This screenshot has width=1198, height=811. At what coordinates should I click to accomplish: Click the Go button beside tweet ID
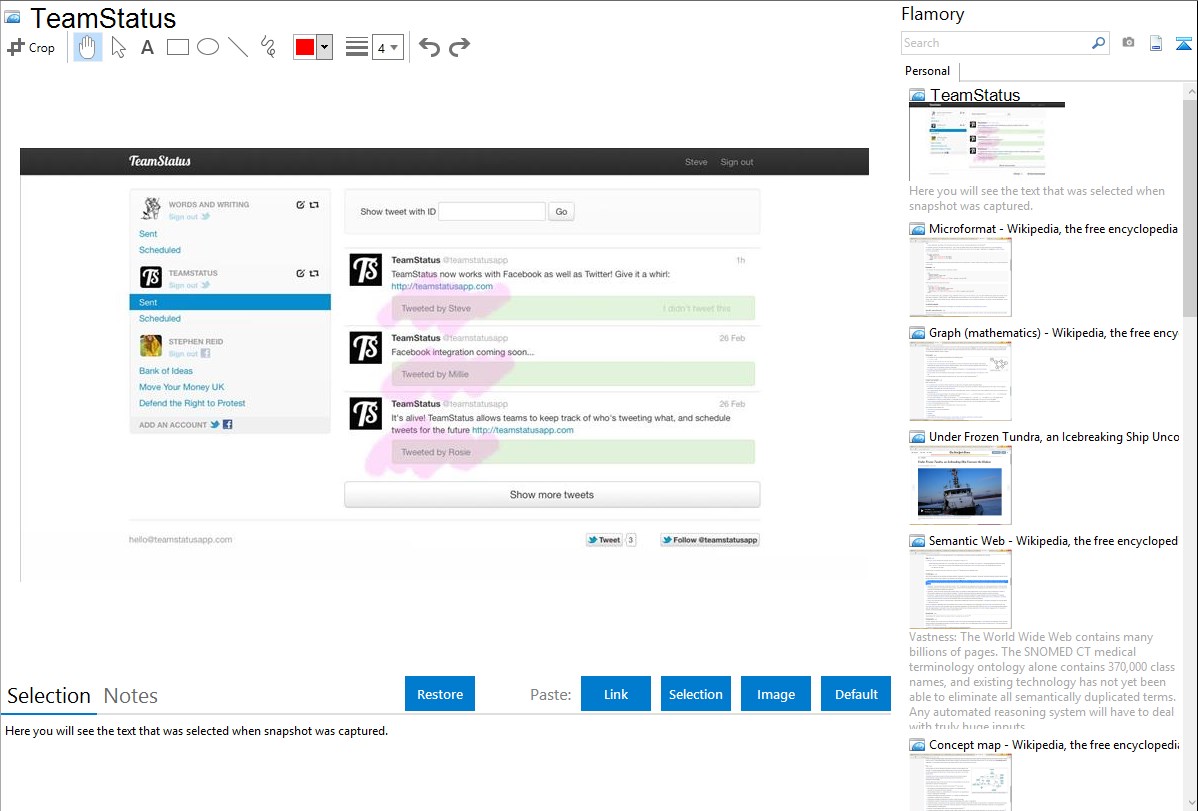coord(562,212)
